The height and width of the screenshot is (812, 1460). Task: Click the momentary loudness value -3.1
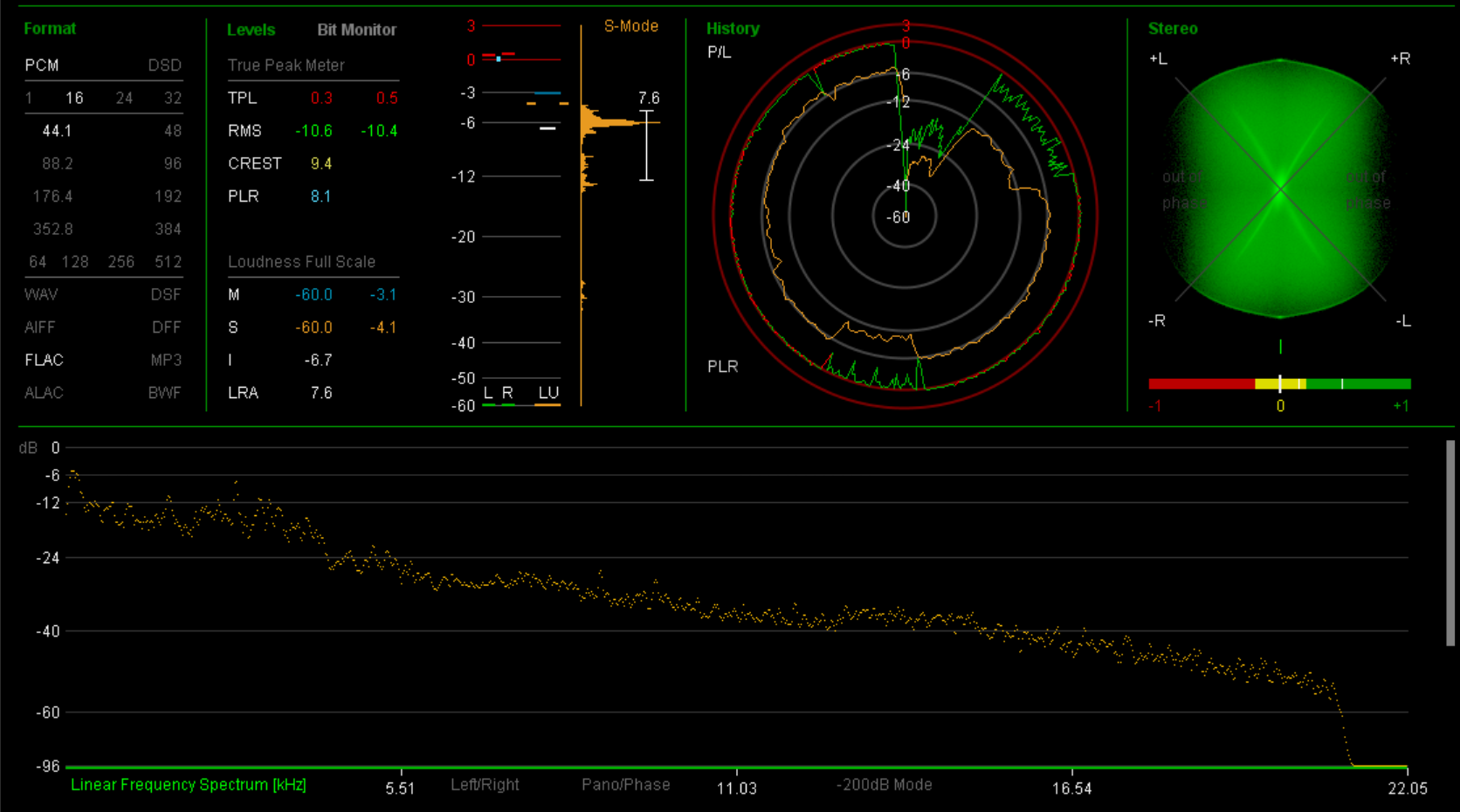coord(382,294)
